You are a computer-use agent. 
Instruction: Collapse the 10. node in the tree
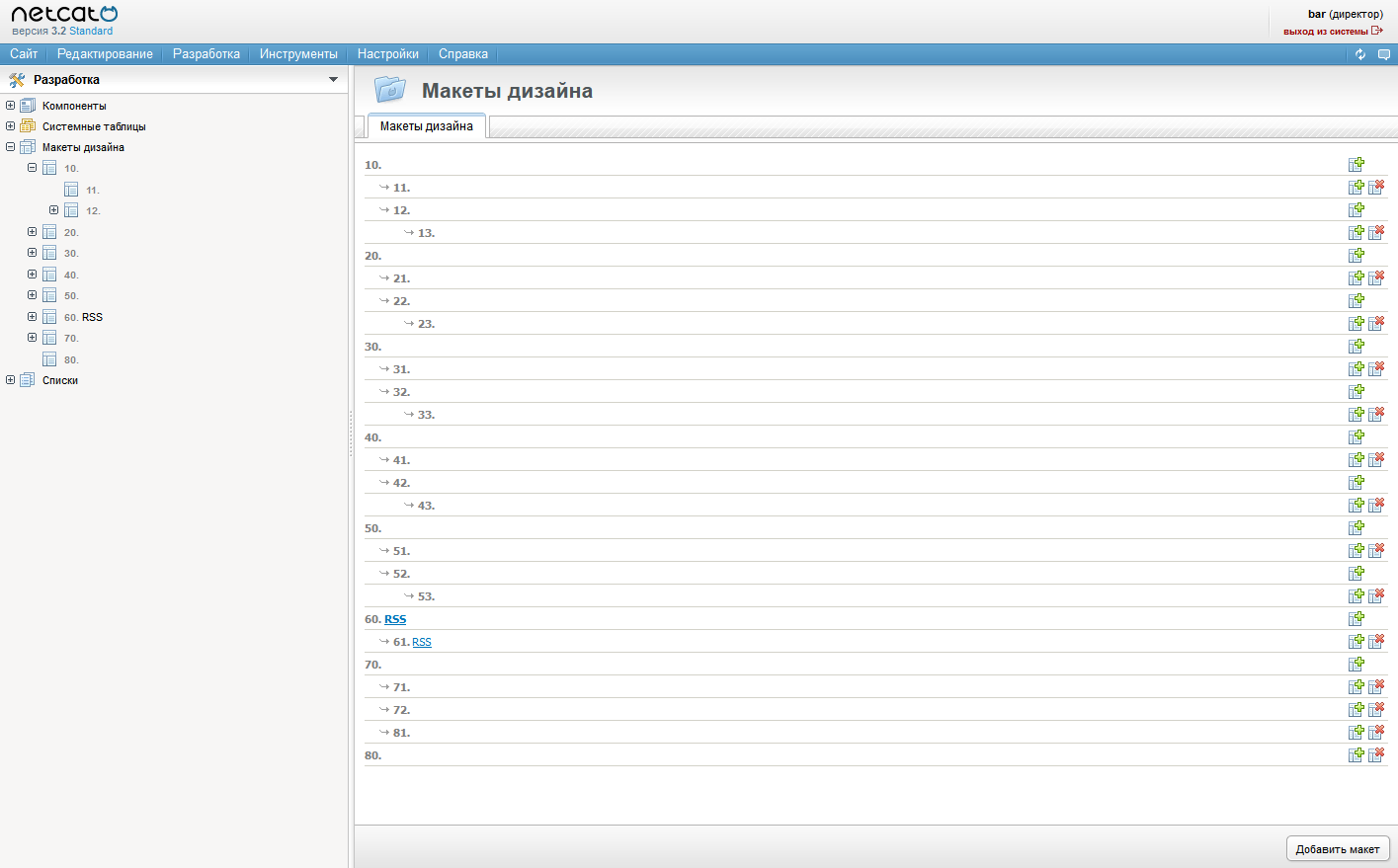tap(33, 168)
